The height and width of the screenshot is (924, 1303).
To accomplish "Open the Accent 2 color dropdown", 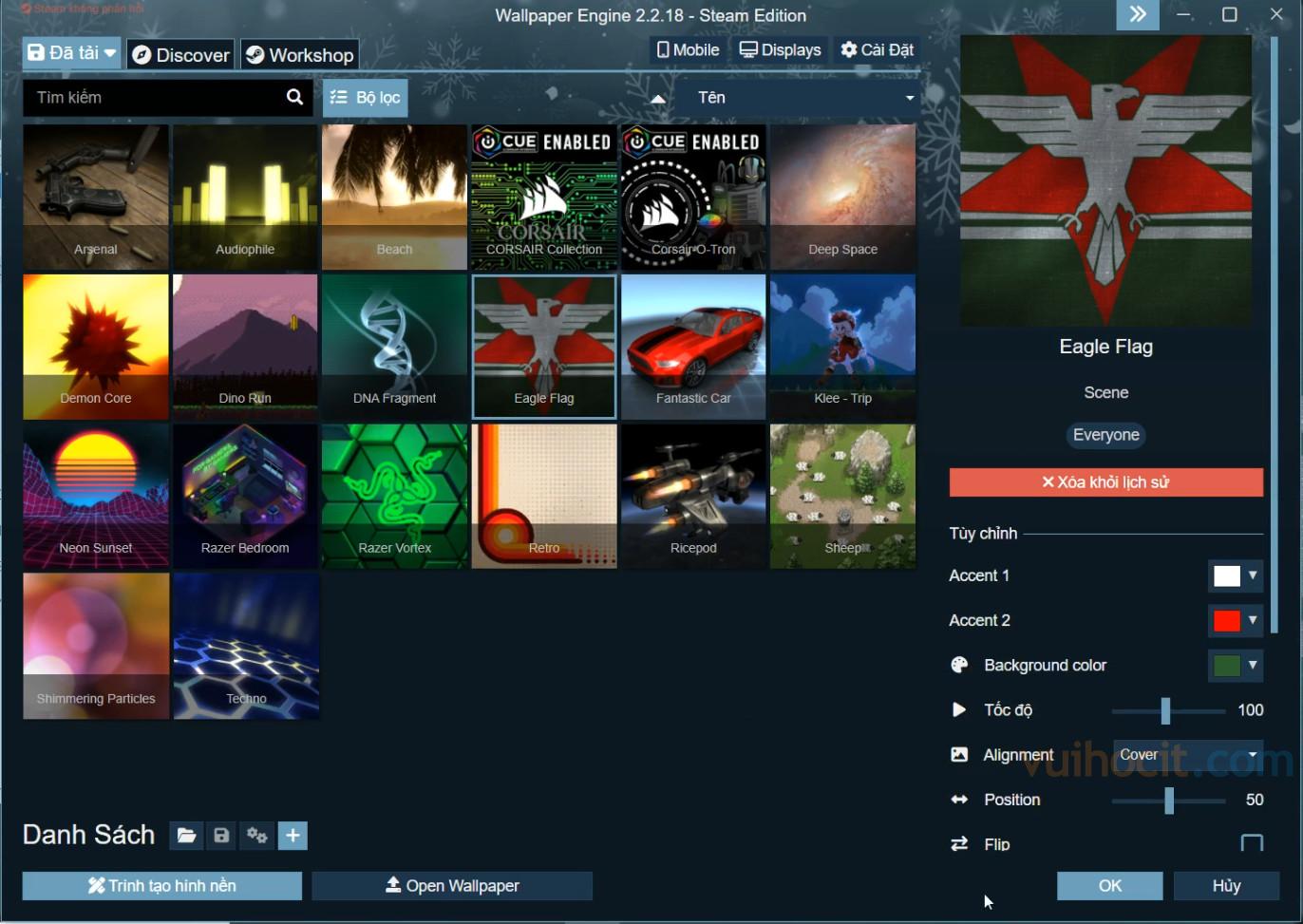I will [1253, 620].
